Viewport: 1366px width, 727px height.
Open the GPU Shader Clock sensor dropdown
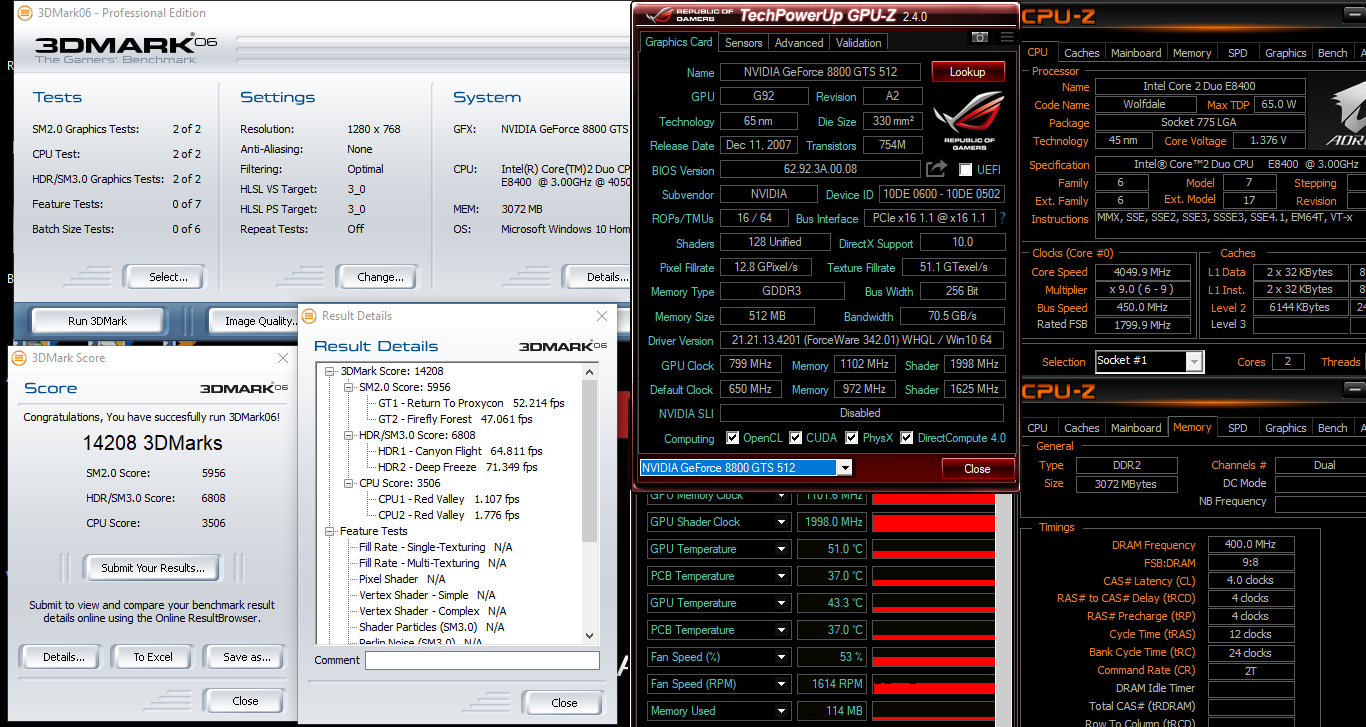781,522
